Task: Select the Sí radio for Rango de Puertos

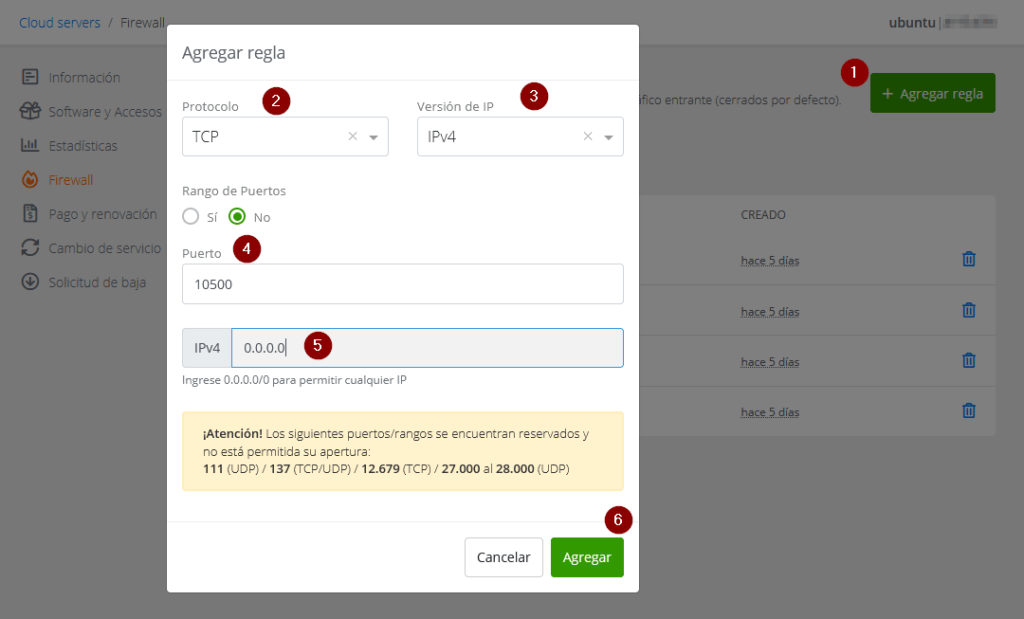Action: point(190,216)
